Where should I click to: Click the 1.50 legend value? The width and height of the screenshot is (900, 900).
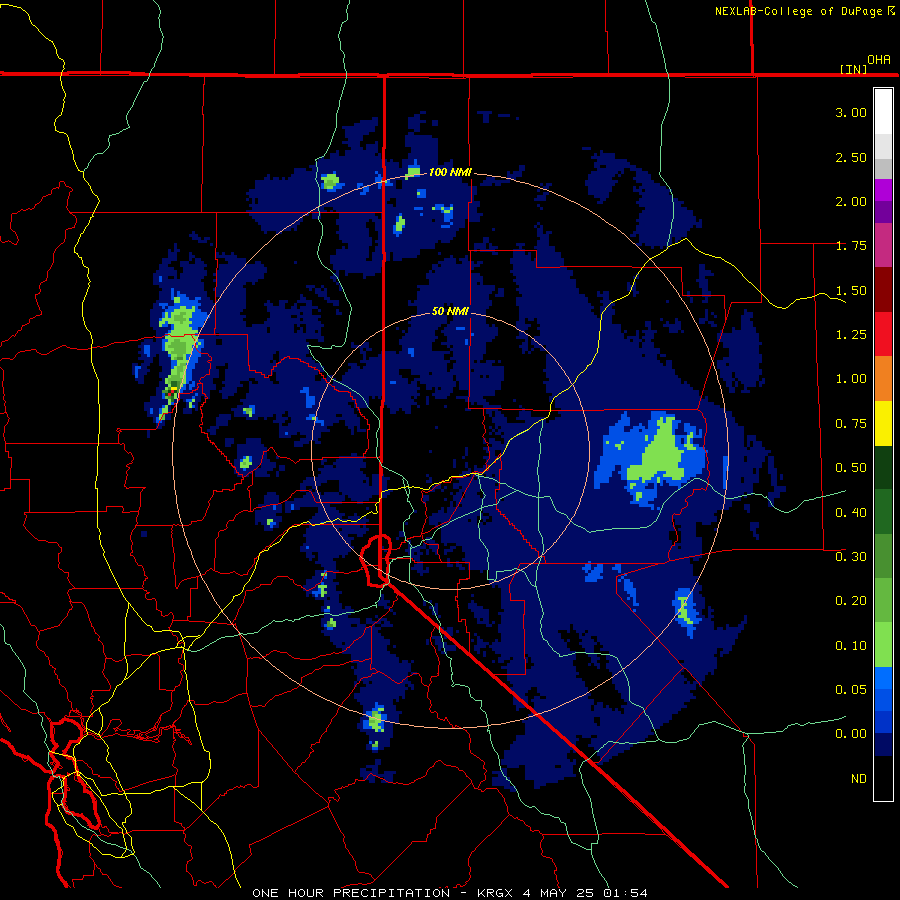pos(851,290)
